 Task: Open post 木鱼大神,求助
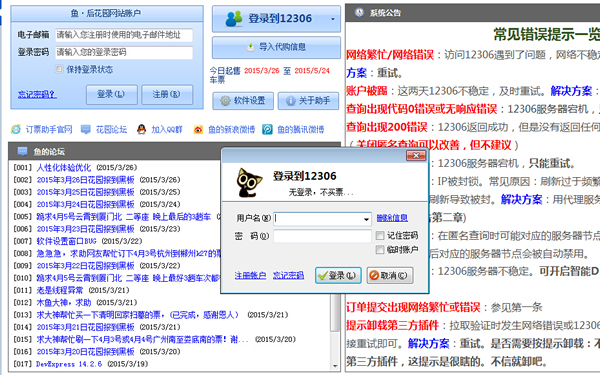64,302
